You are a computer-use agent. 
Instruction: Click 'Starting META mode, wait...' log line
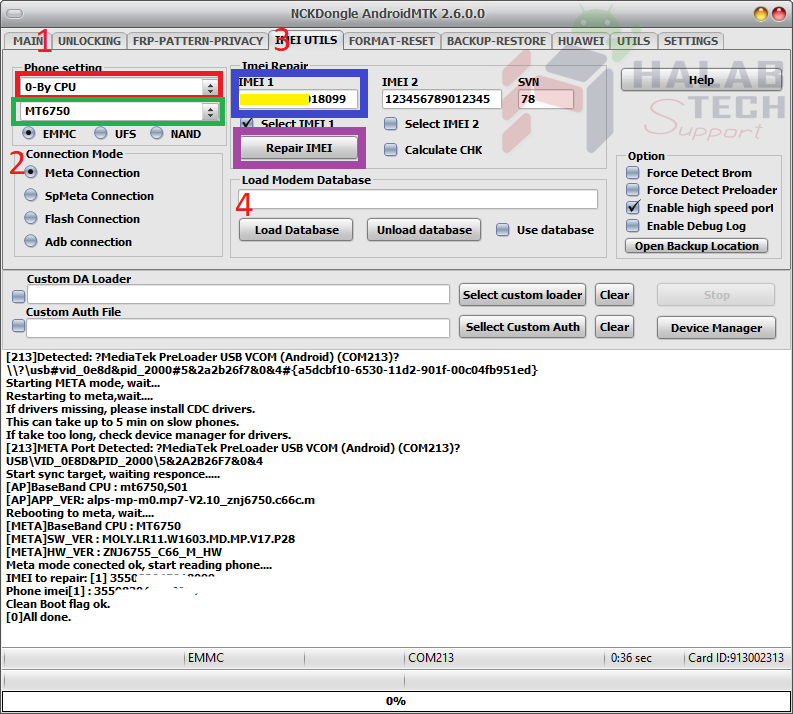click(83, 383)
